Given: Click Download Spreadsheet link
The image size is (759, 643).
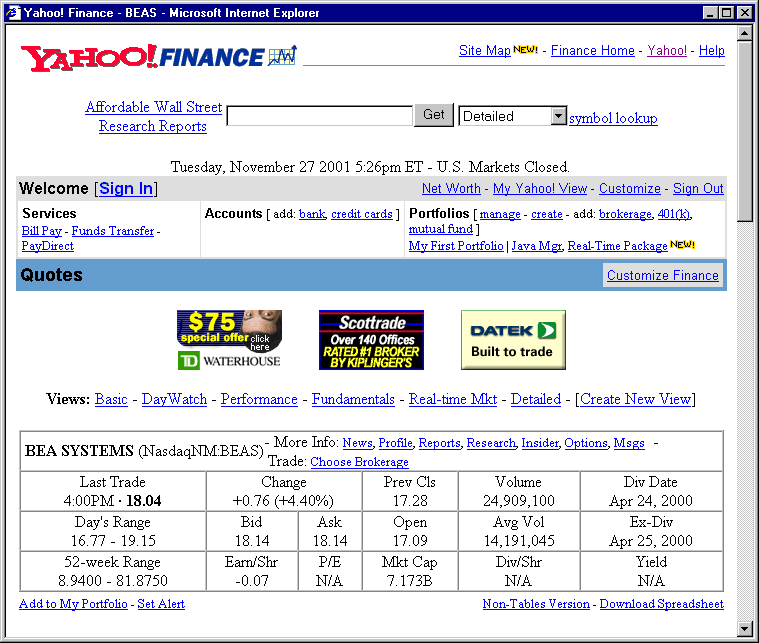Looking at the screenshot, I should pyautogui.click(x=662, y=604).
